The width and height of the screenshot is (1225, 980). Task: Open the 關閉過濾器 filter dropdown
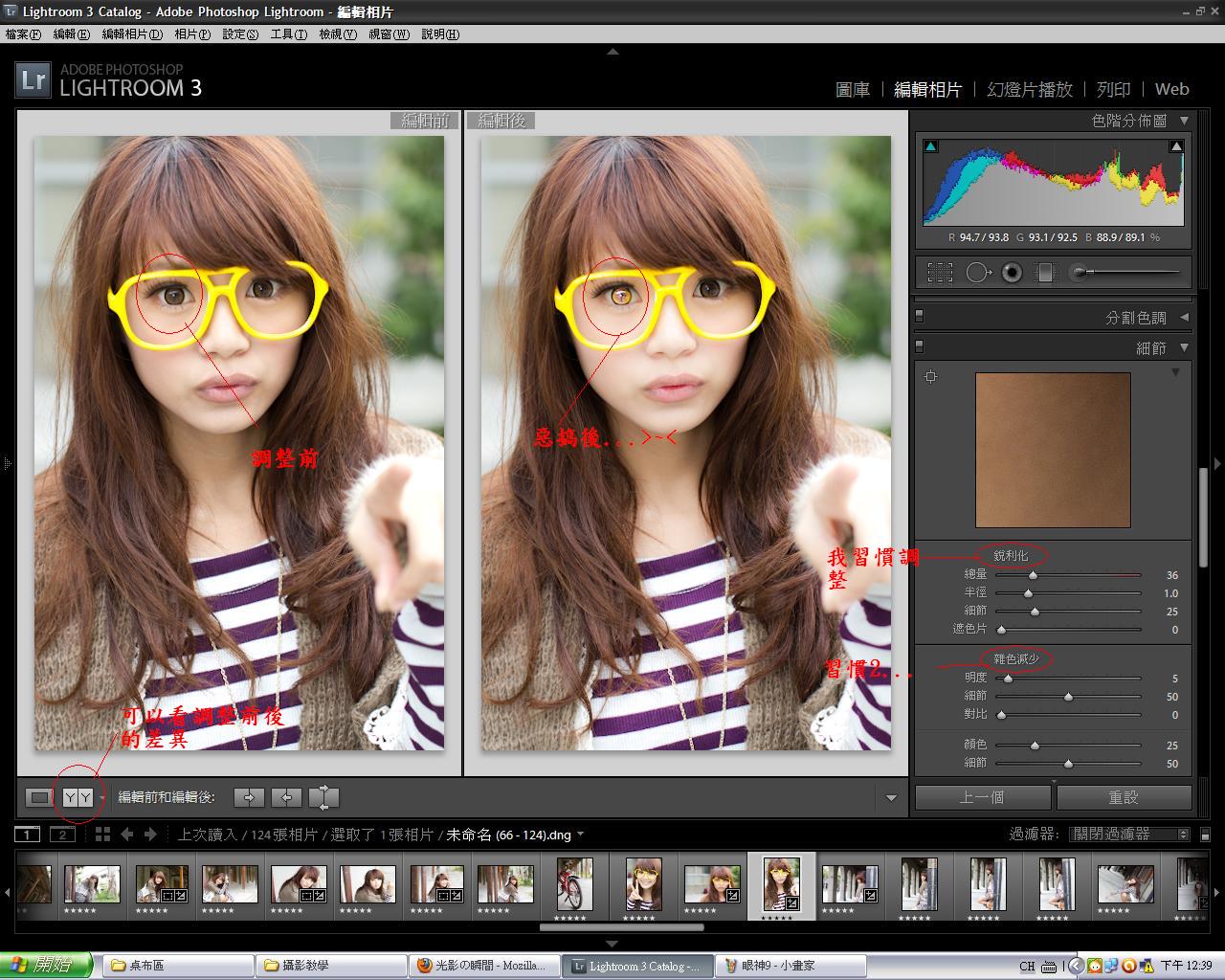tap(1129, 835)
